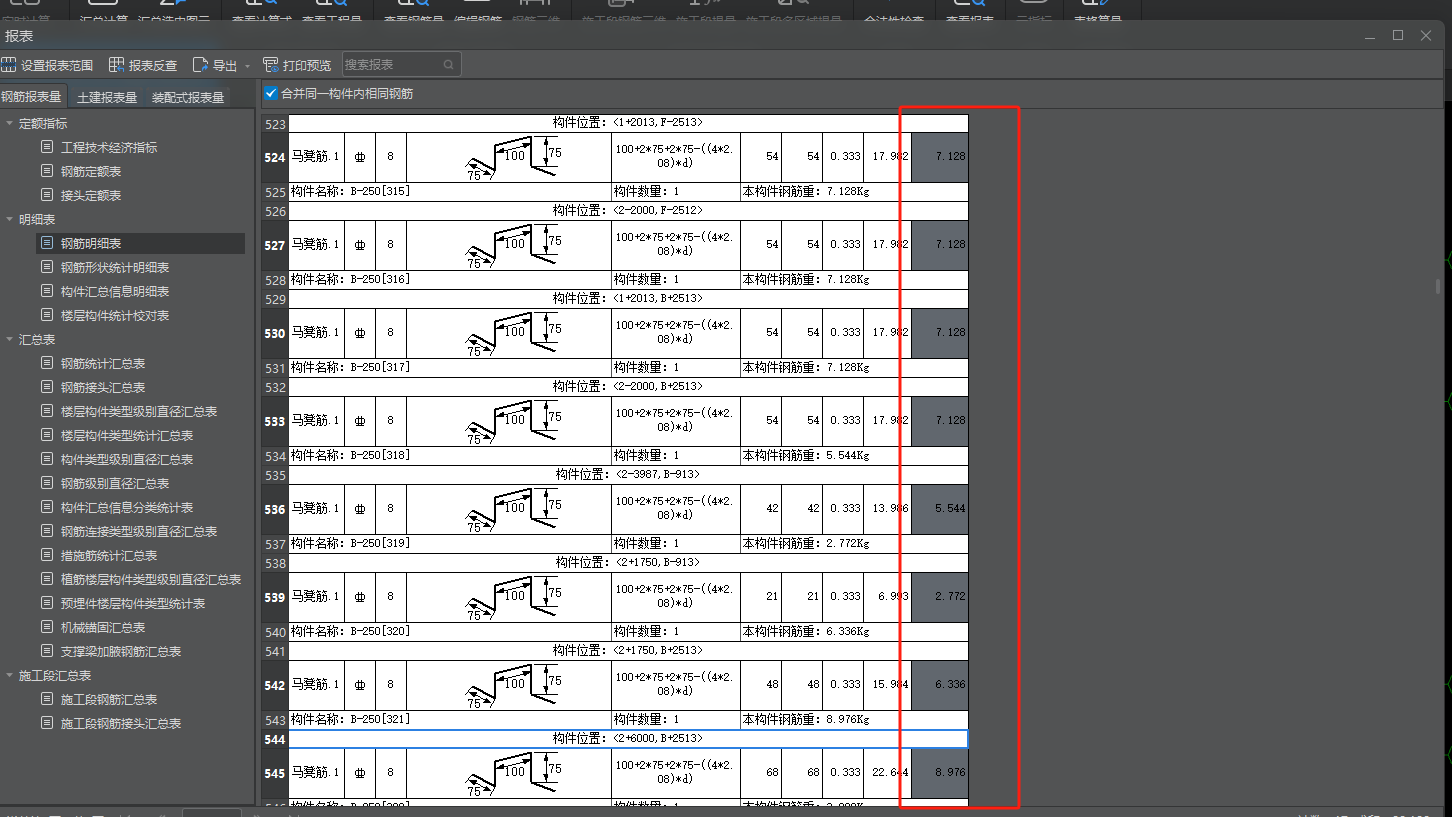
Task: Select row header 542 in the table
Action: coord(275,685)
